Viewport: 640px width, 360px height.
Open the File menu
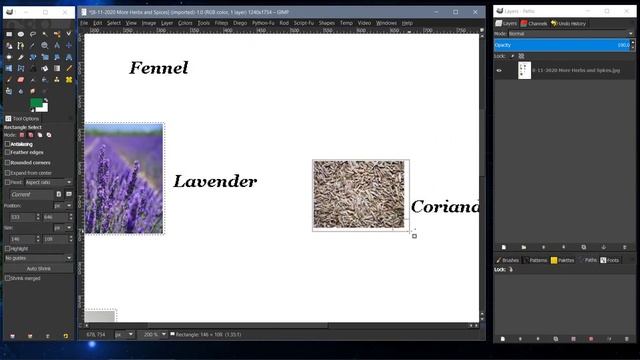point(84,23)
